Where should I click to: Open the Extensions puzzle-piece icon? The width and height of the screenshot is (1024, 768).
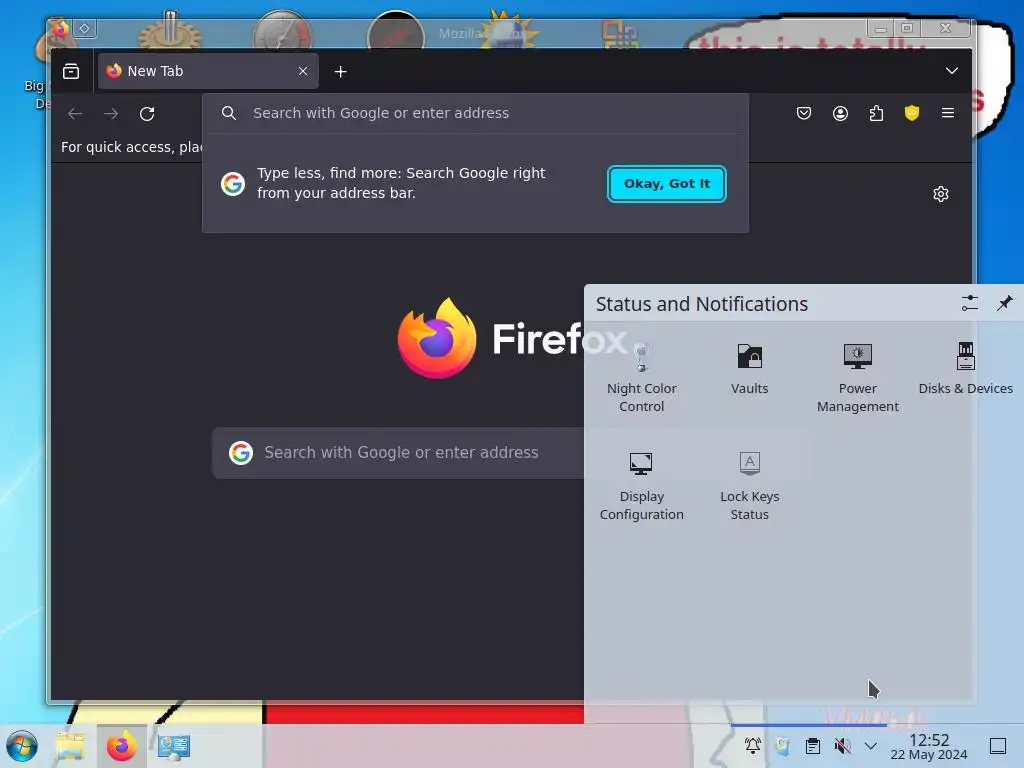coord(876,114)
